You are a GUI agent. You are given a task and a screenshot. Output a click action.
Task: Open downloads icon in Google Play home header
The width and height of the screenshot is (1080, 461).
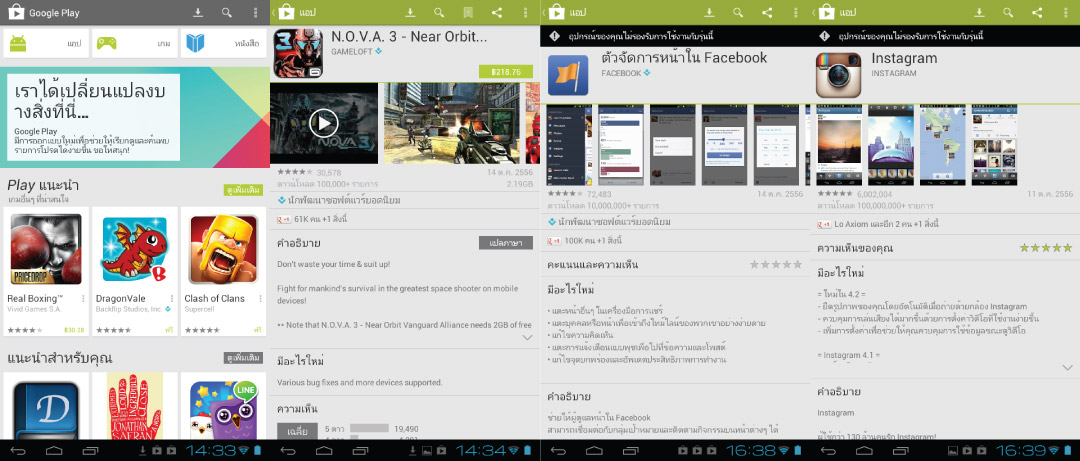click(198, 12)
